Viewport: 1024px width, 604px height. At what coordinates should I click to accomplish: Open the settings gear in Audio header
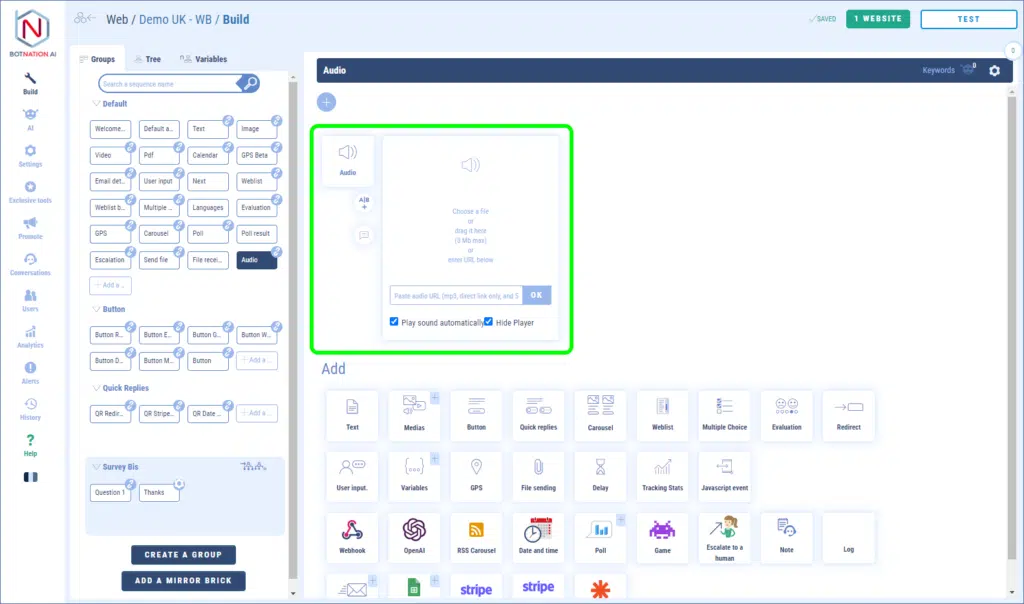click(994, 71)
